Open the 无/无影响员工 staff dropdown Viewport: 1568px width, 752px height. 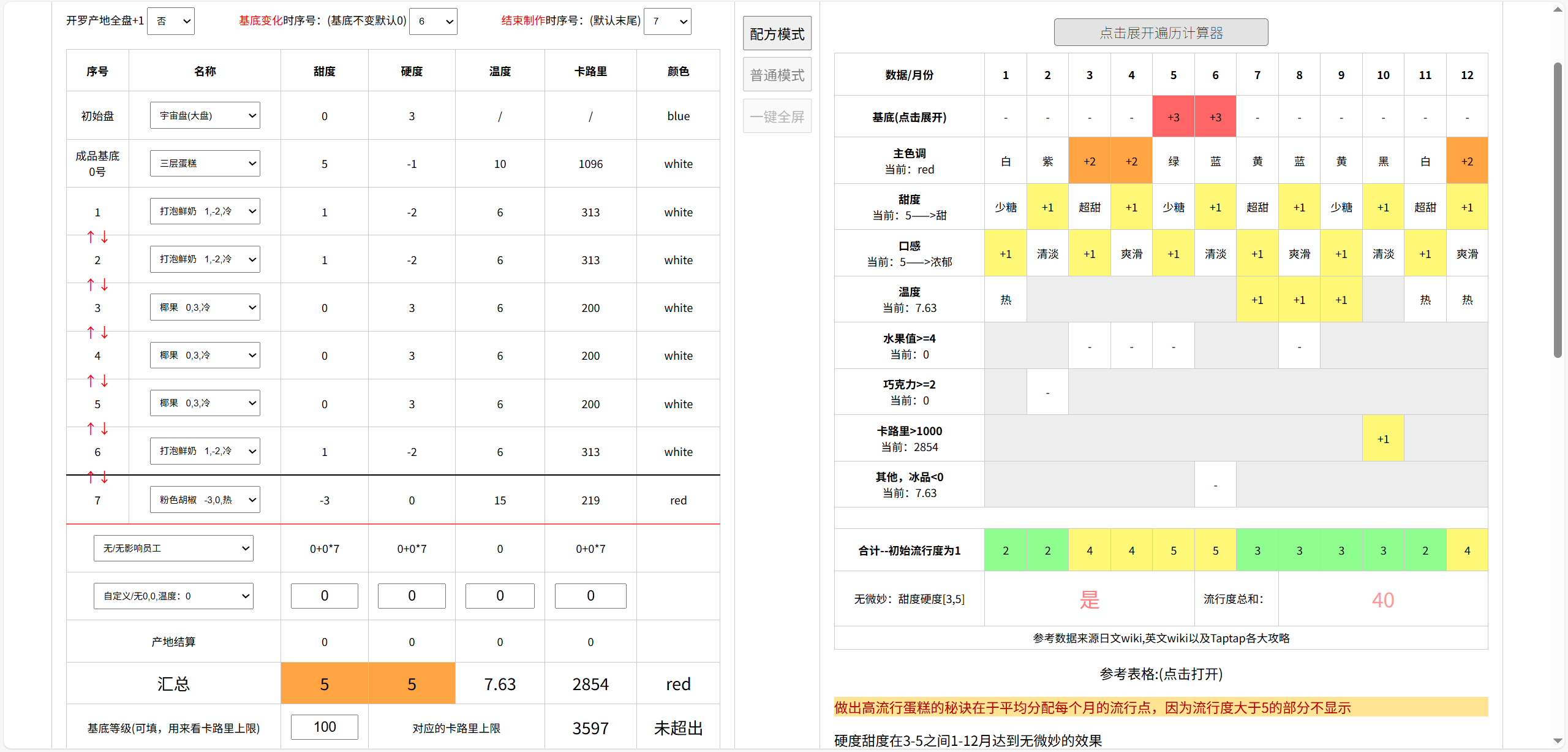point(173,548)
